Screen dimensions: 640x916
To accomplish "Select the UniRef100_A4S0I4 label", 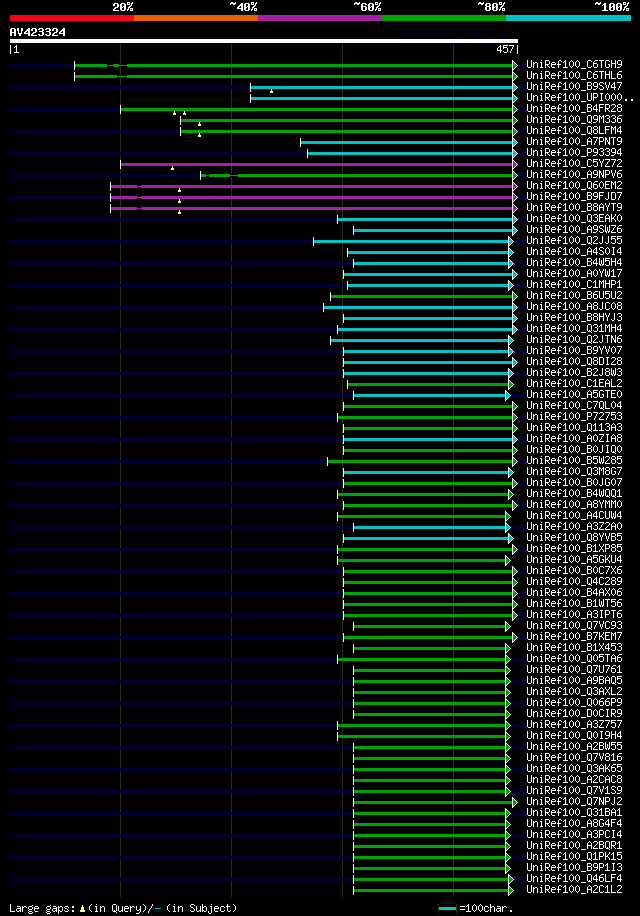I will tap(574, 252).
